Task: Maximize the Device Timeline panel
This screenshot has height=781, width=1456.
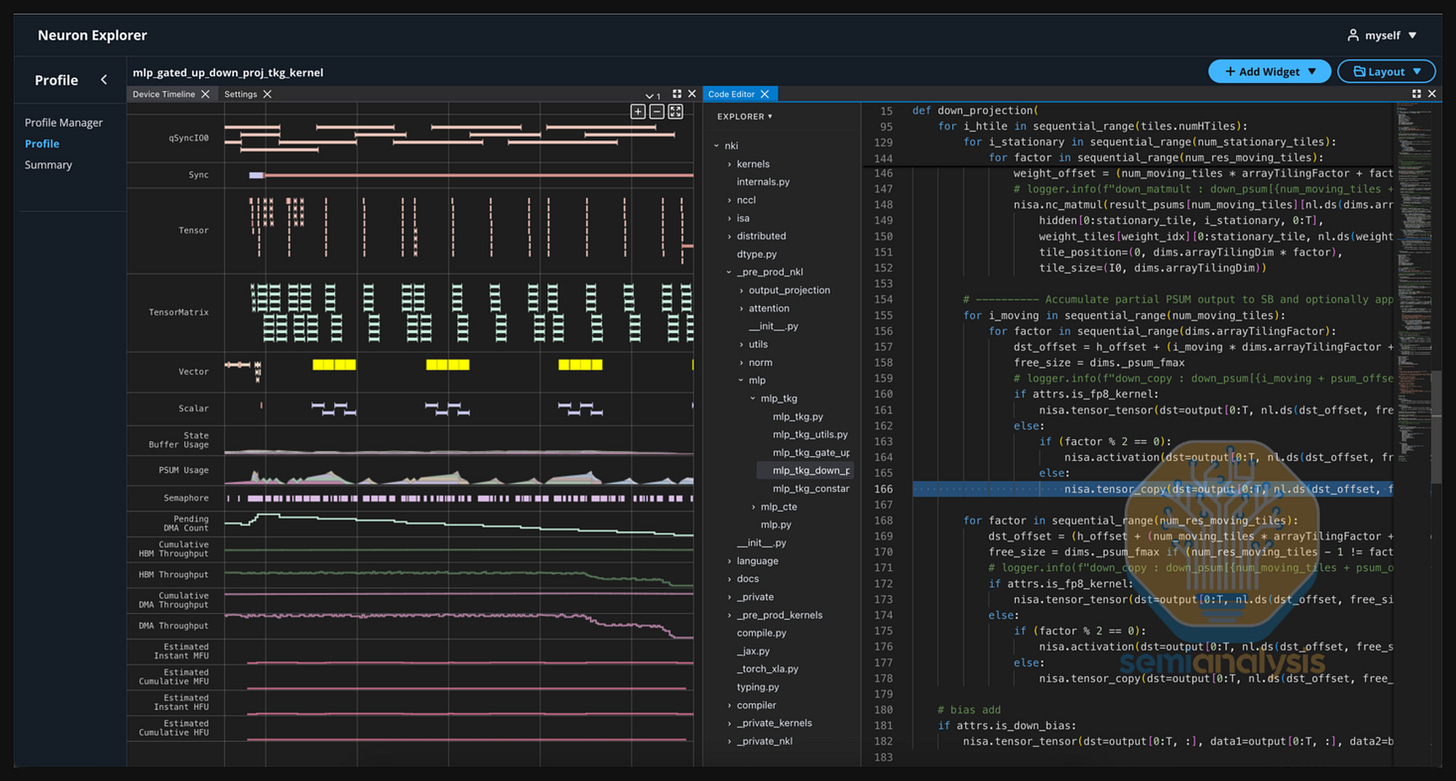Action: [x=677, y=94]
